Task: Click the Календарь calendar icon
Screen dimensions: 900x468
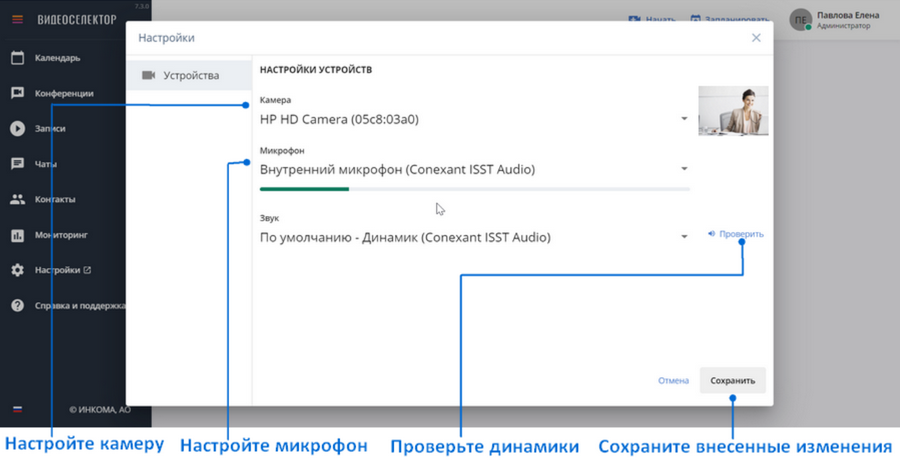Action: 17,58
